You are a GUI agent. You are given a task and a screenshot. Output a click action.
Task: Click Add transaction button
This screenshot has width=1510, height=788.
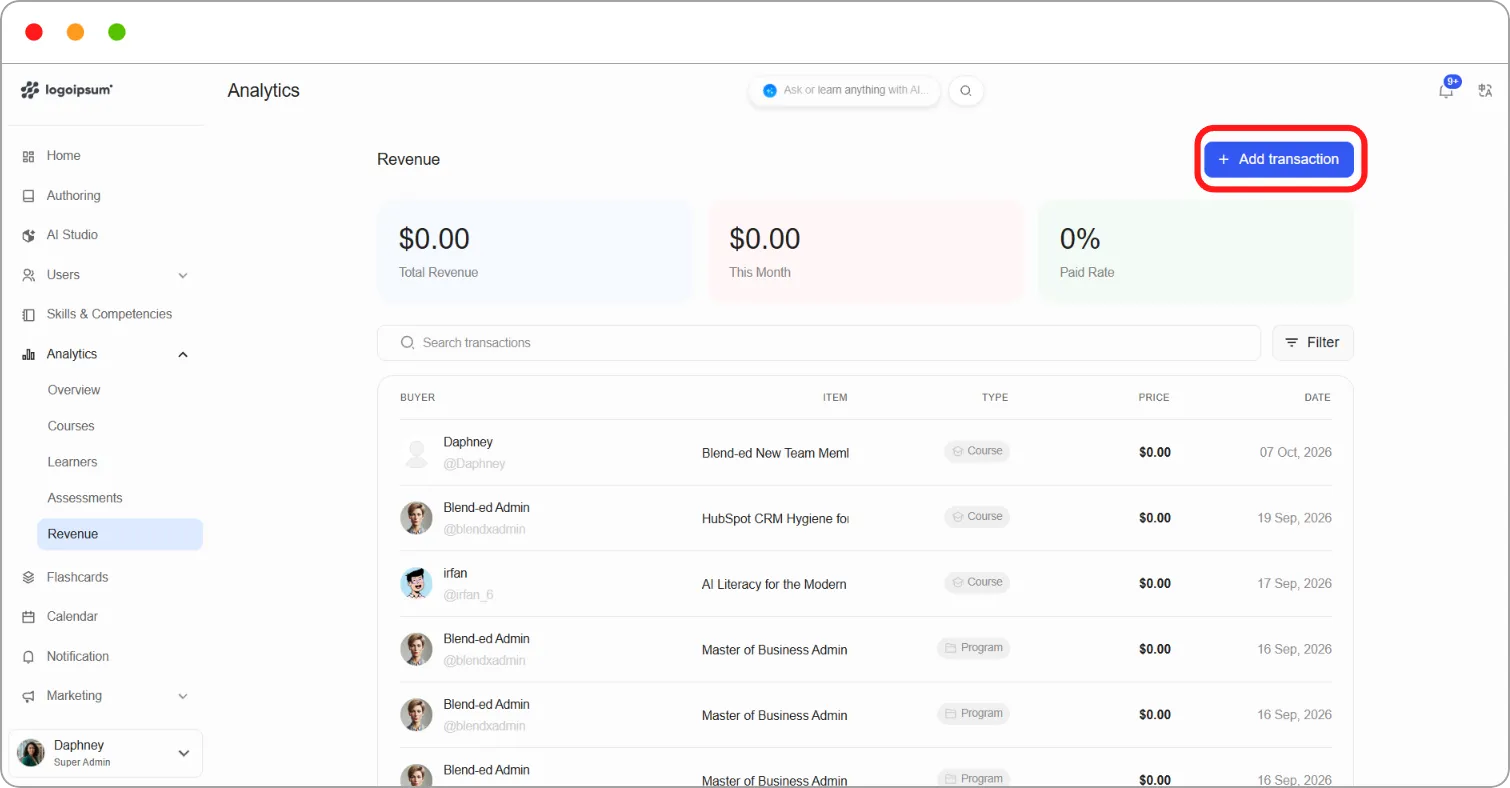[x=1279, y=159]
